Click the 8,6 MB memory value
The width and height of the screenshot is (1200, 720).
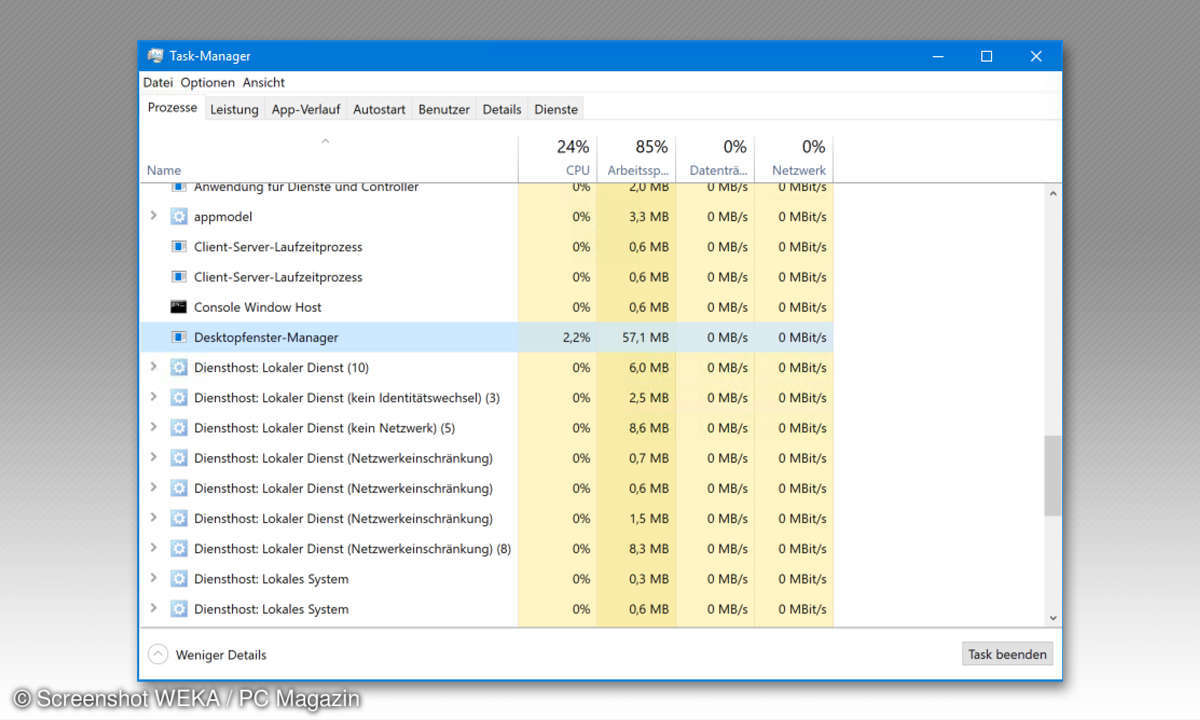650,428
